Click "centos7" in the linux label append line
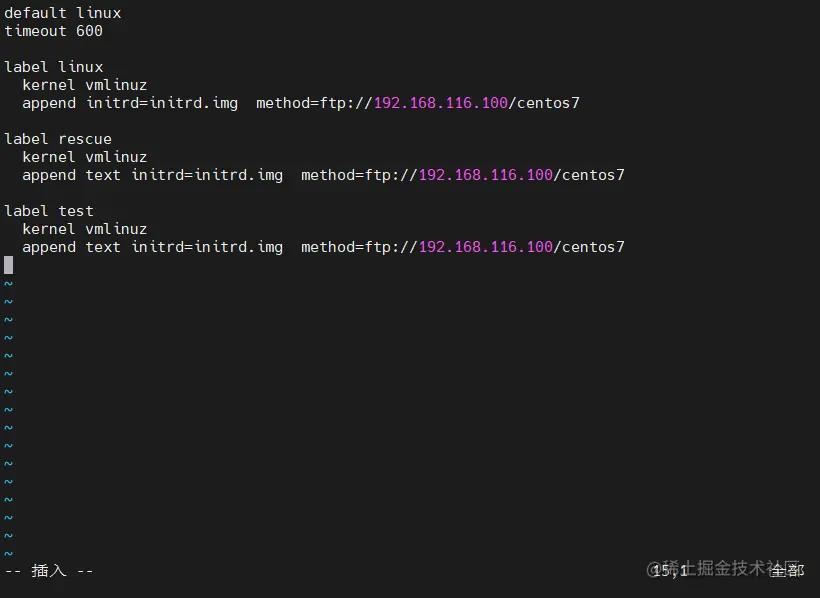 click(544, 103)
